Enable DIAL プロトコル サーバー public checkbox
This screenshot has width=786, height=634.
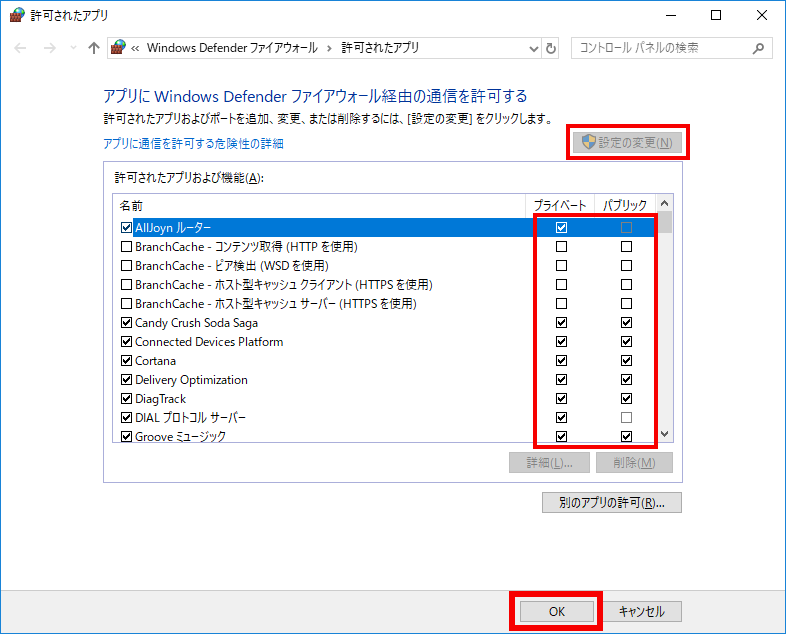click(626, 417)
